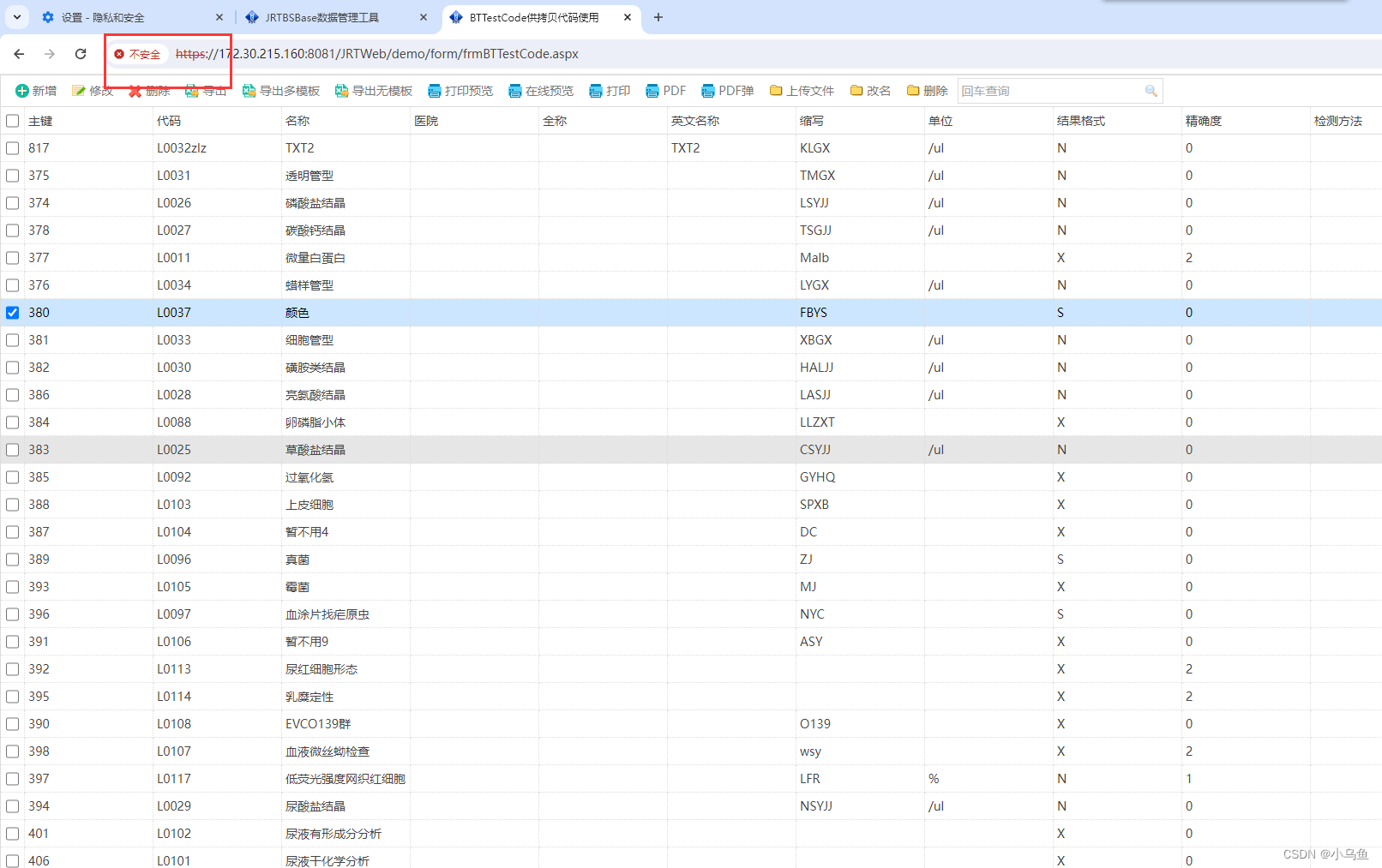This screenshot has height=868, width=1382.
Task: Open a new browser tab
Action: click(x=658, y=17)
